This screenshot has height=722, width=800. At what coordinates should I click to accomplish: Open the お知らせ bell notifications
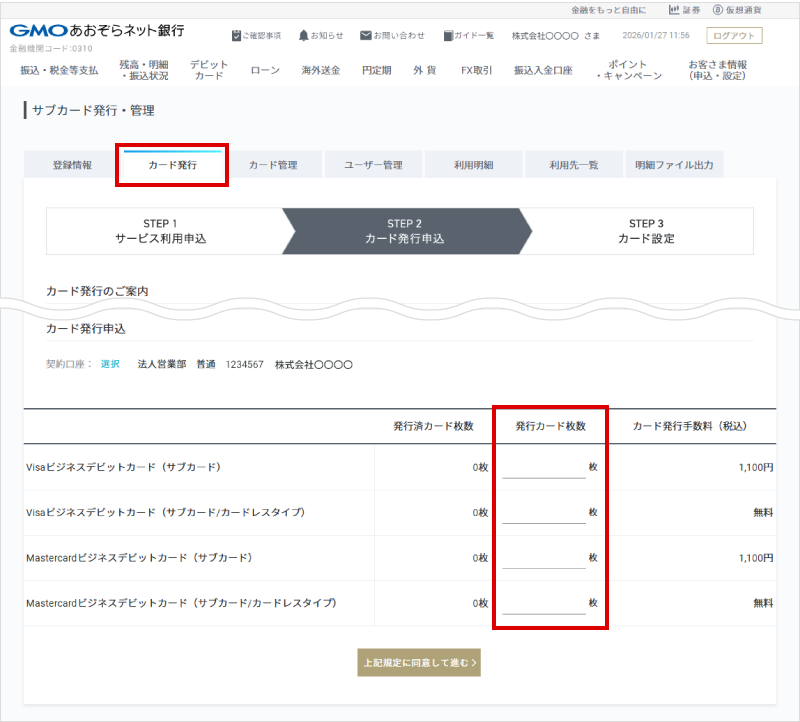pyautogui.click(x=321, y=36)
